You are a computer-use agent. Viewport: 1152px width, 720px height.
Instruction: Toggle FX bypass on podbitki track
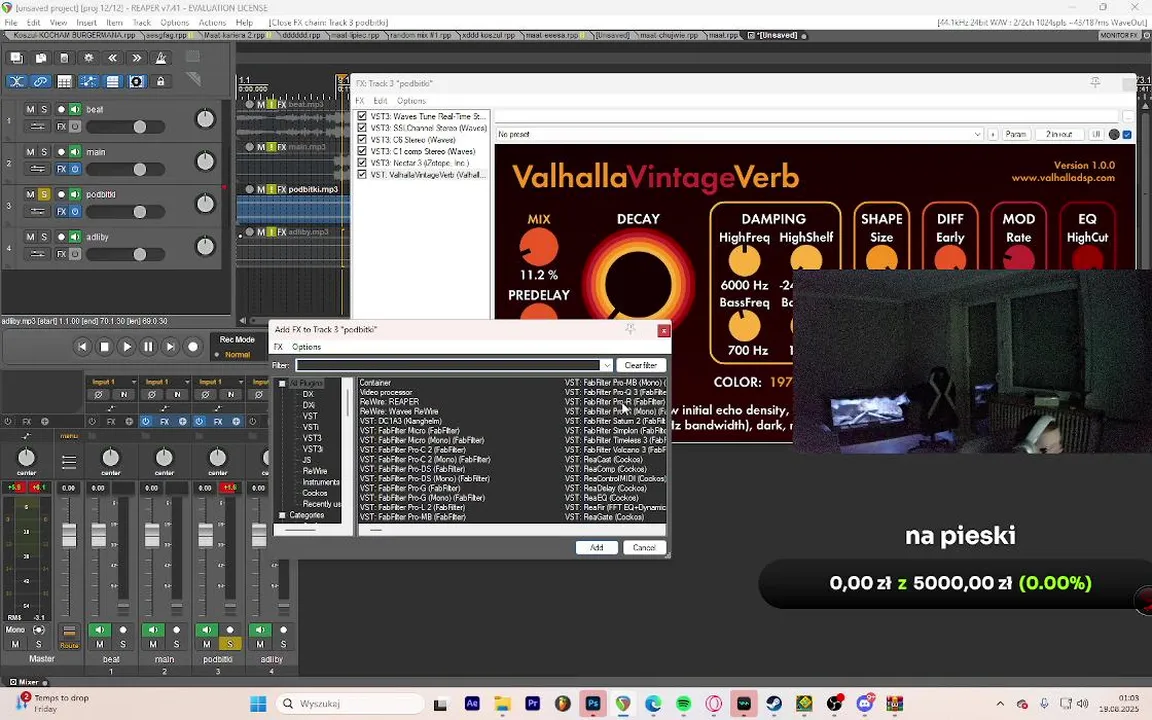click(x=74, y=212)
